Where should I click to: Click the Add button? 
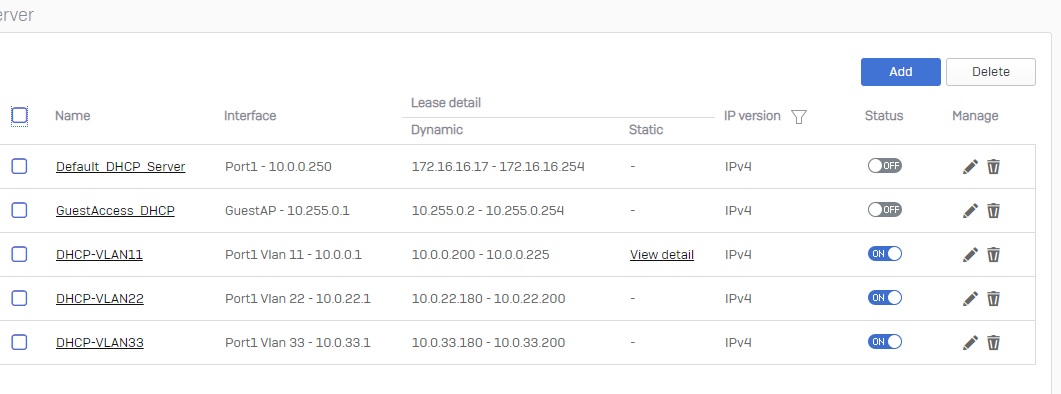click(901, 72)
